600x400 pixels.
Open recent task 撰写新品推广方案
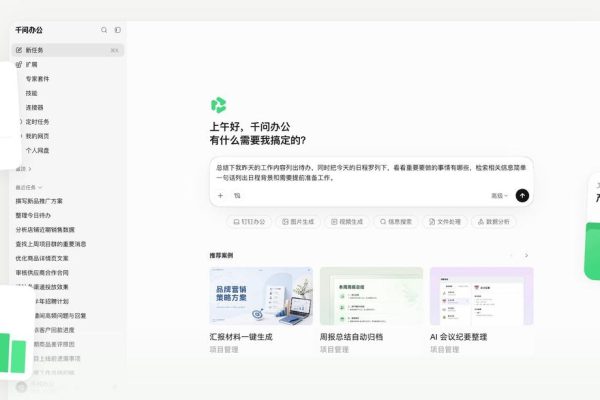point(39,201)
